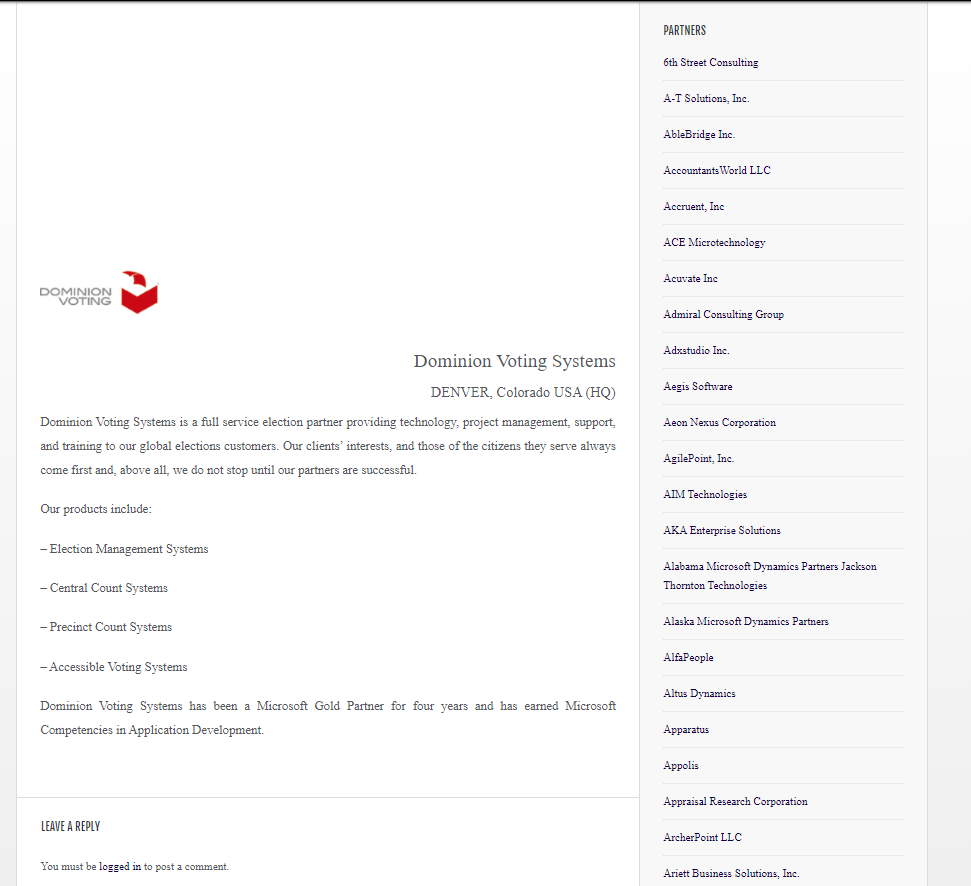The image size is (971, 886).
Task: Select Aeon Nexus Corporation link
Action: [x=720, y=422]
